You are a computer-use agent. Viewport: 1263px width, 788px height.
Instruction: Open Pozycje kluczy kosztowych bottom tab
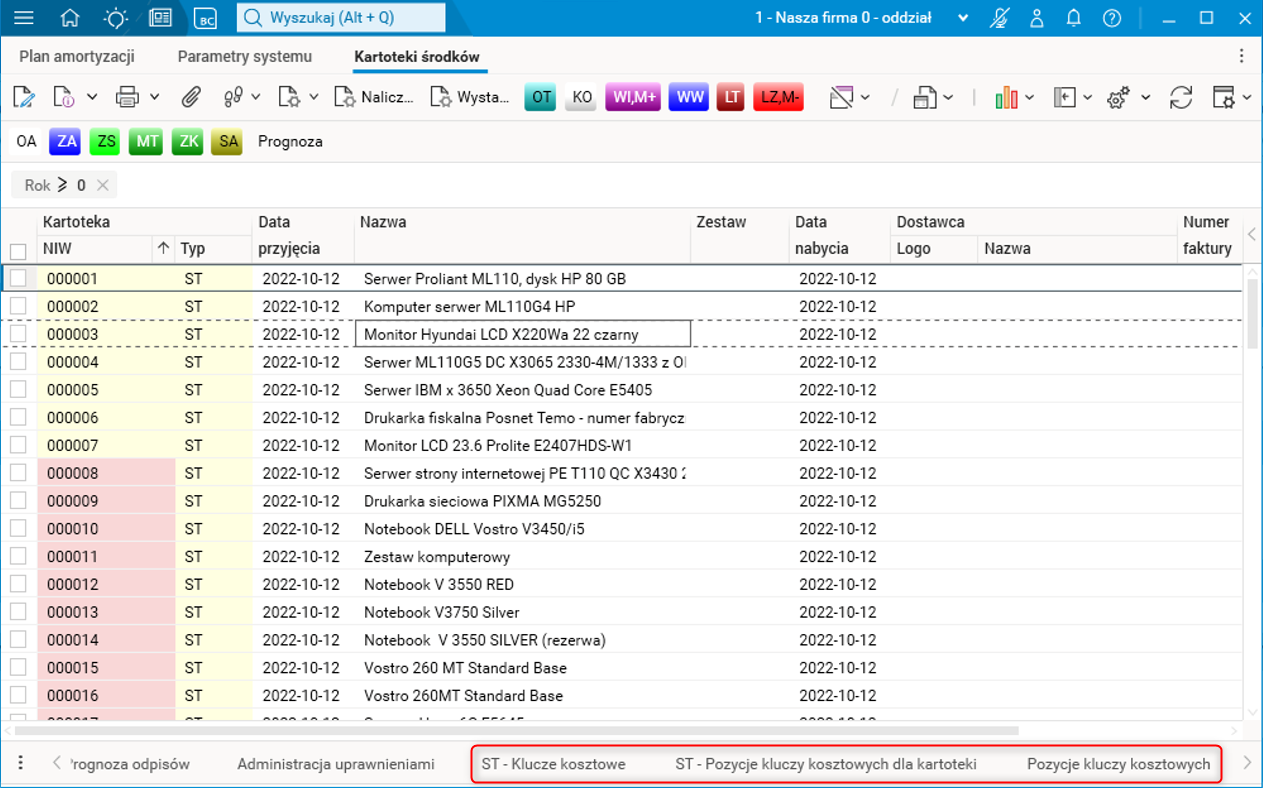point(1119,764)
